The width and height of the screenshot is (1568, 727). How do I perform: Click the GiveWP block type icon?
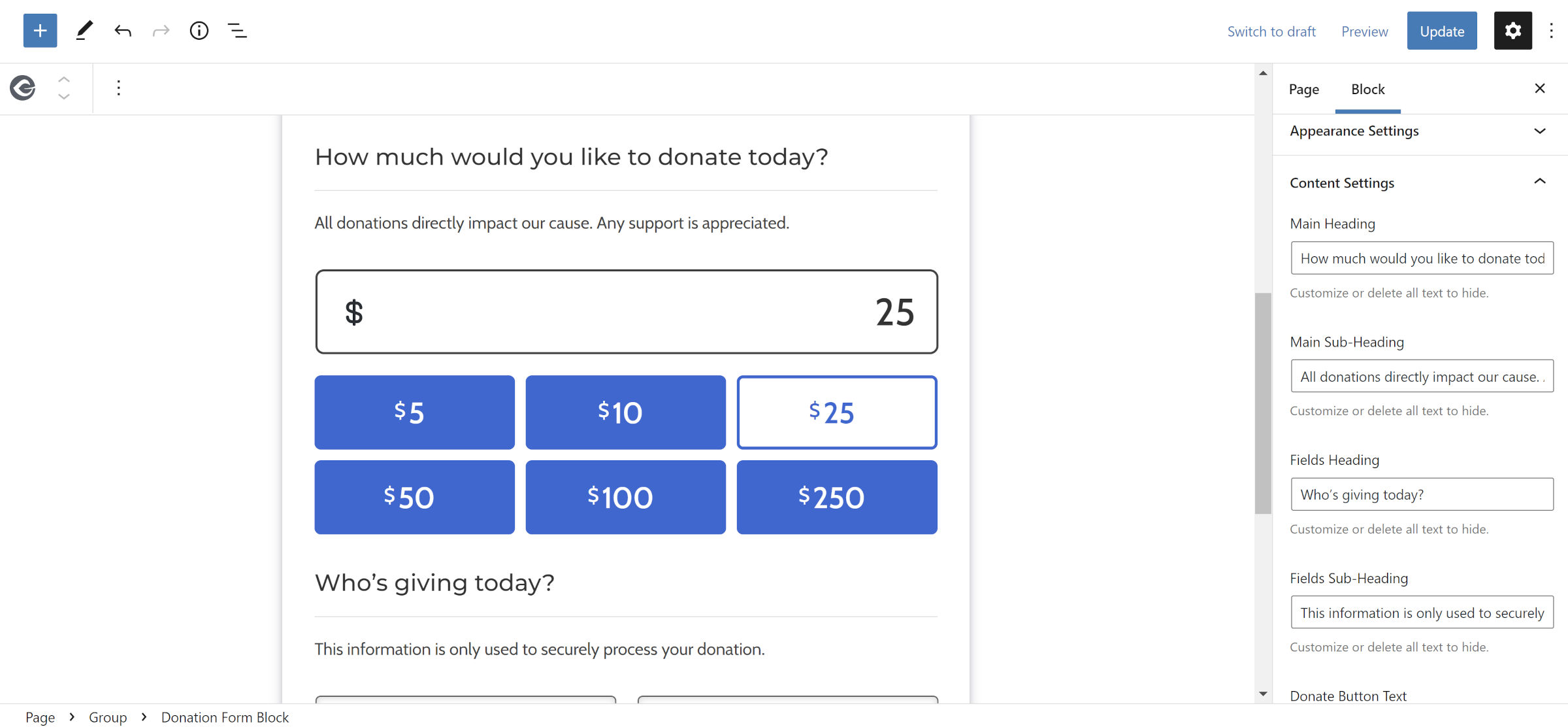pyautogui.click(x=23, y=88)
